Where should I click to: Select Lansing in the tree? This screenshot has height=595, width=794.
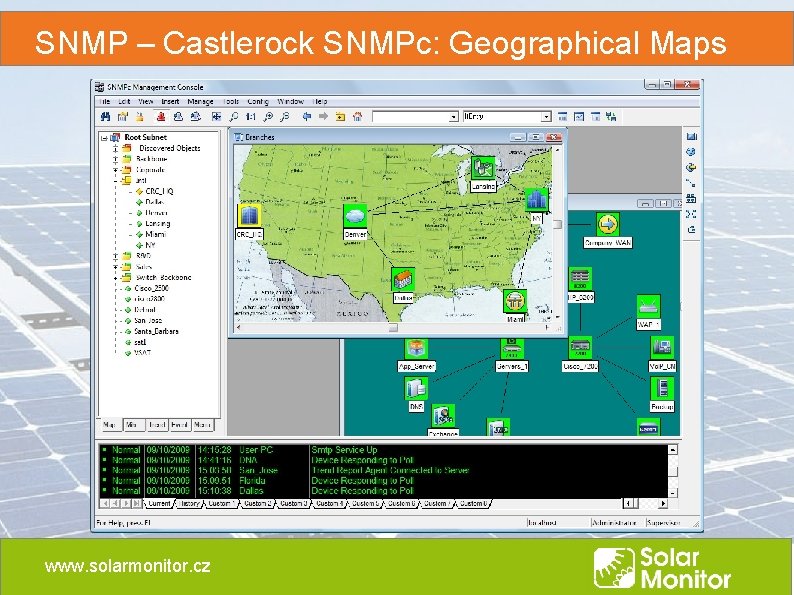tap(157, 224)
